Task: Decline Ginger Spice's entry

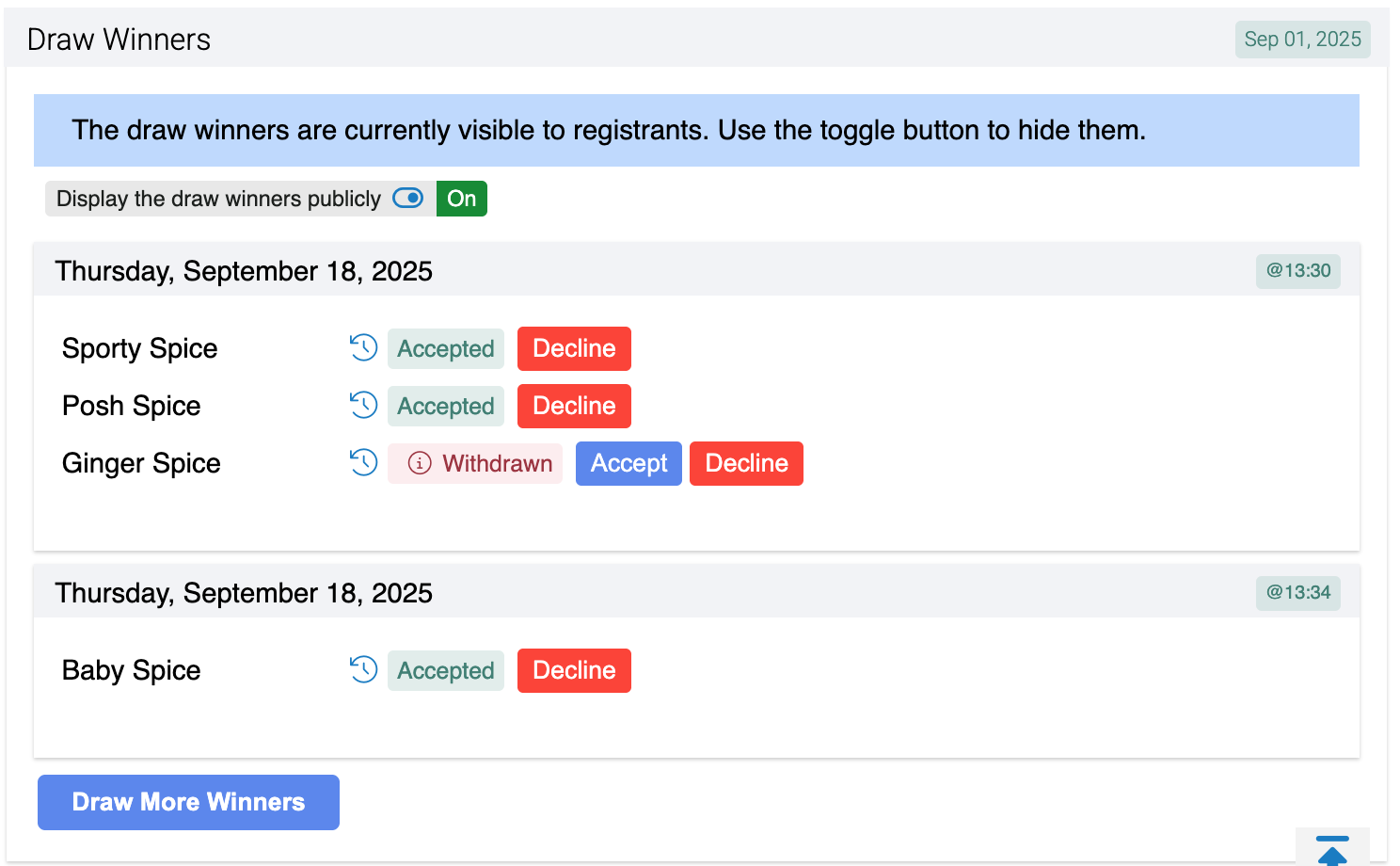Action: coord(746,463)
